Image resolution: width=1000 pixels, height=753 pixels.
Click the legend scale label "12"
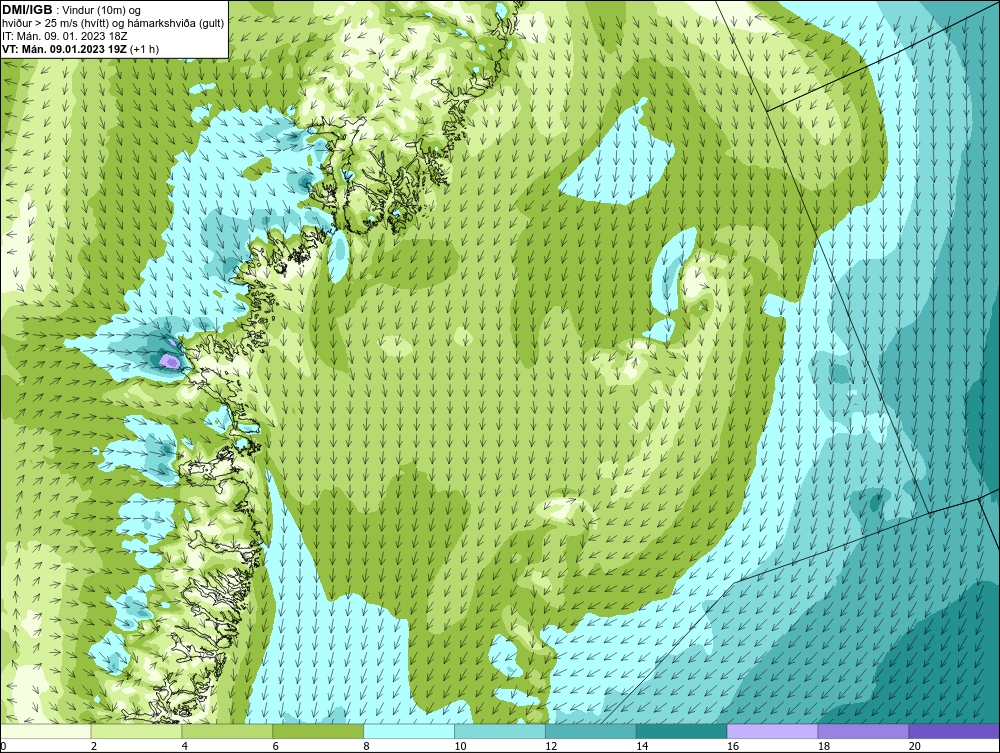click(x=551, y=746)
